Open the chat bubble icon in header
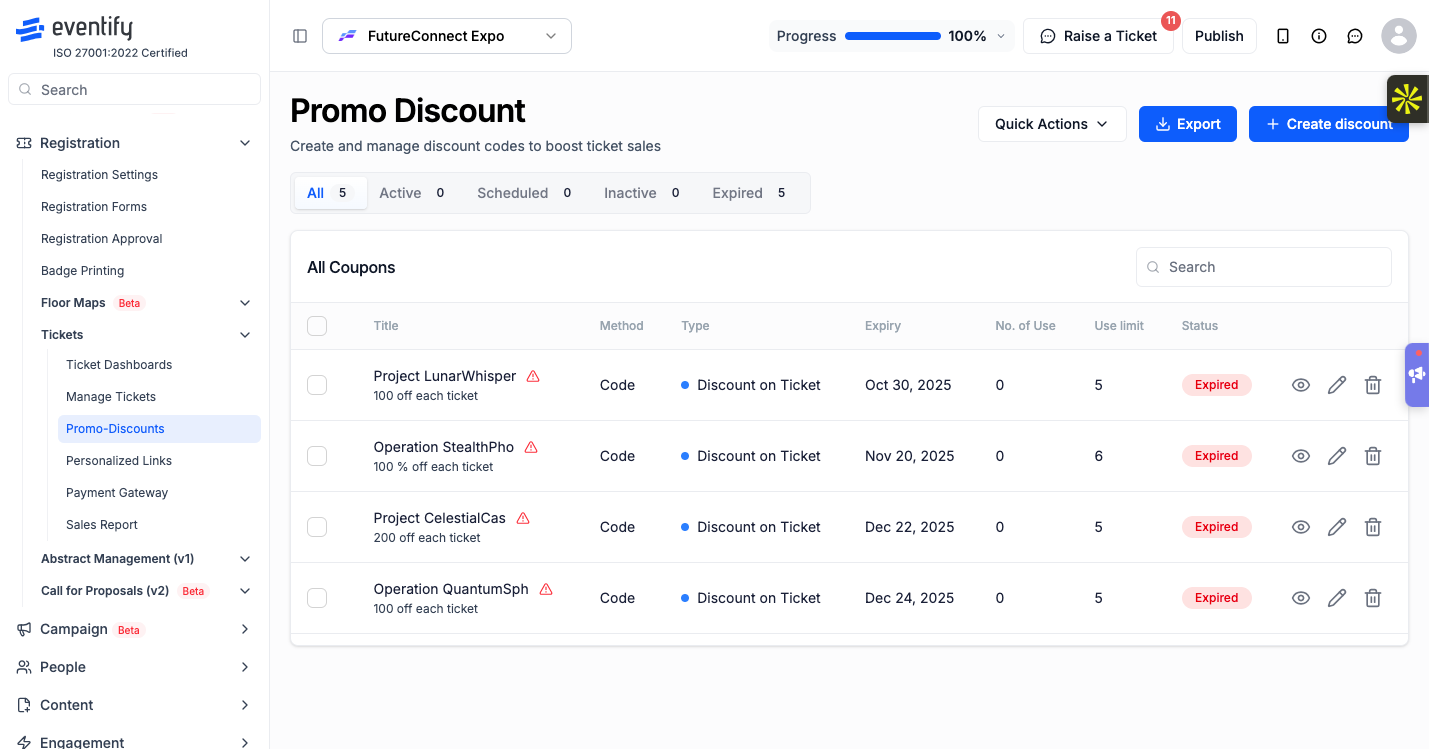This screenshot has height=749, width=1429. click(x=1355, y=36)
